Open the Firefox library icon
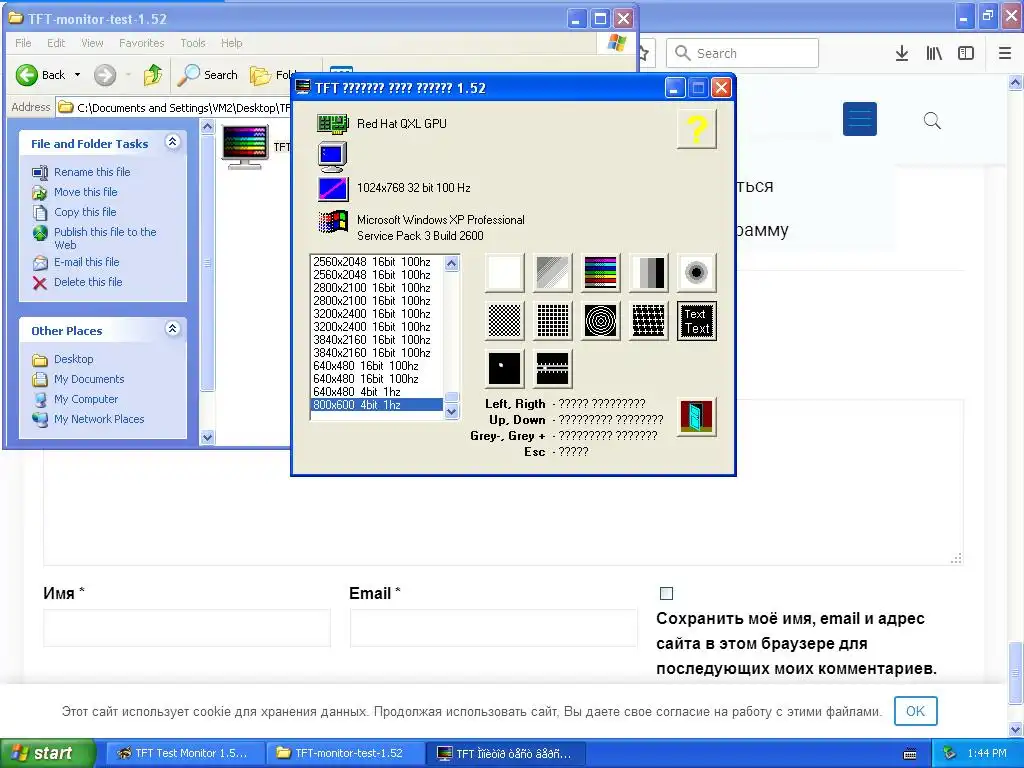This screenshot has width=1024, height=768. click(934, 54)
